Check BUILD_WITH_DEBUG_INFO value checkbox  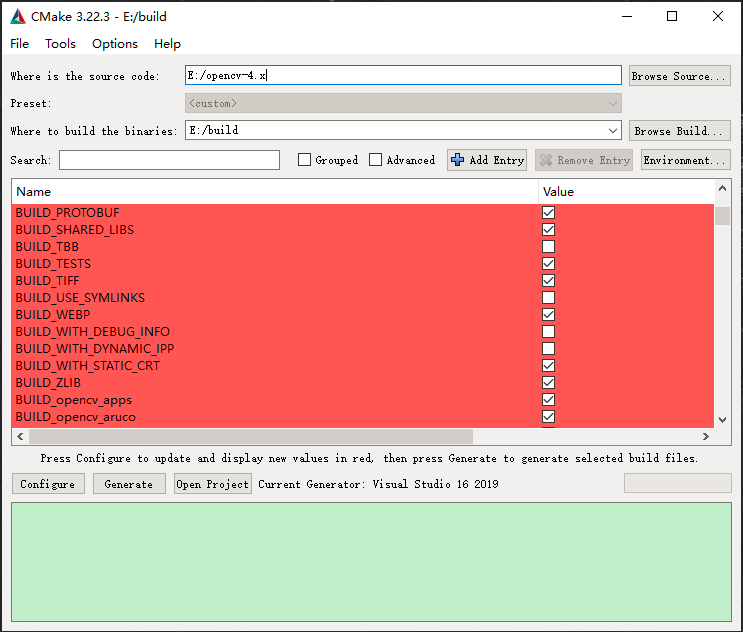(548, 332)
